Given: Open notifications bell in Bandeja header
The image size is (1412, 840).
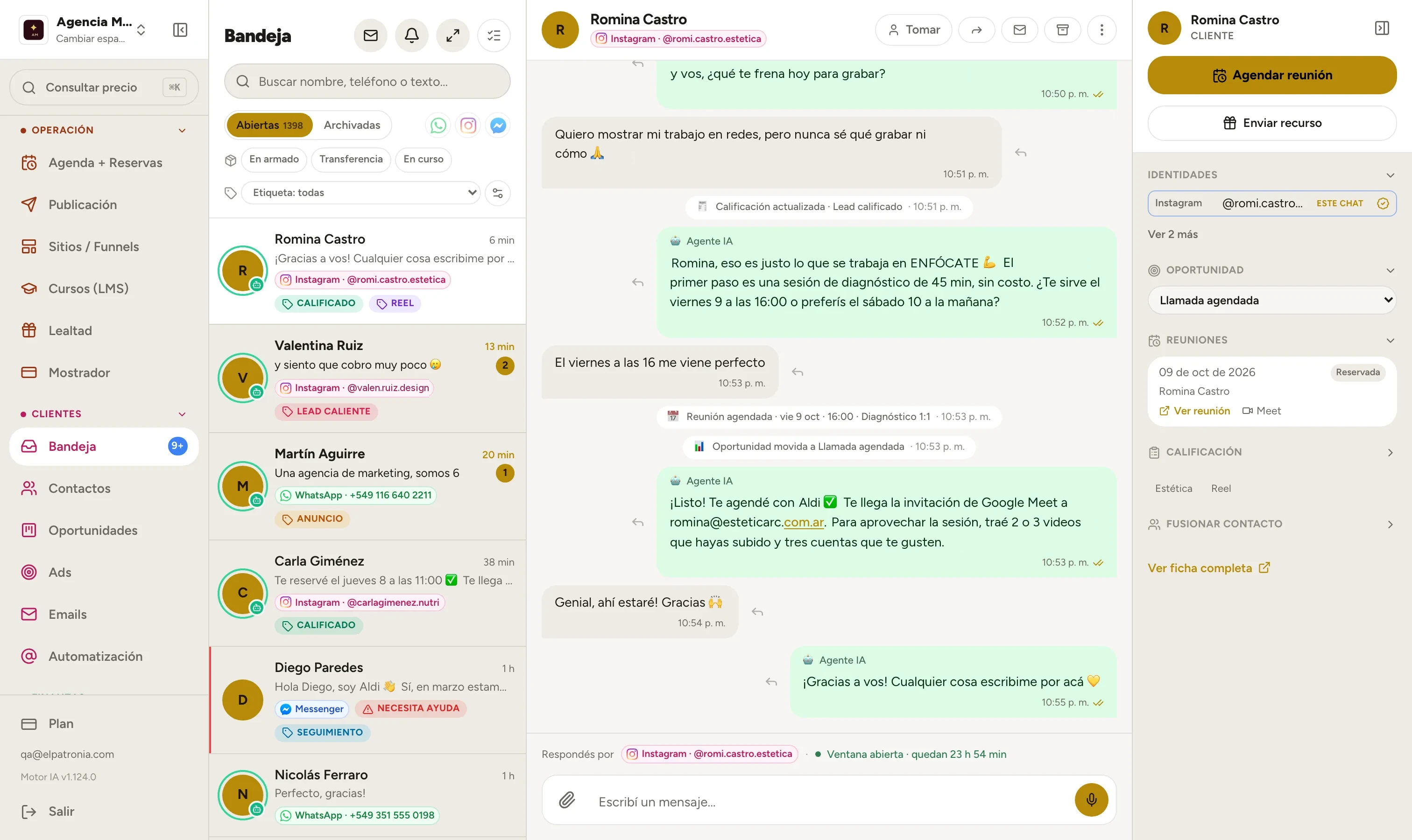Looking at the screenshot, I should (412, 35).
